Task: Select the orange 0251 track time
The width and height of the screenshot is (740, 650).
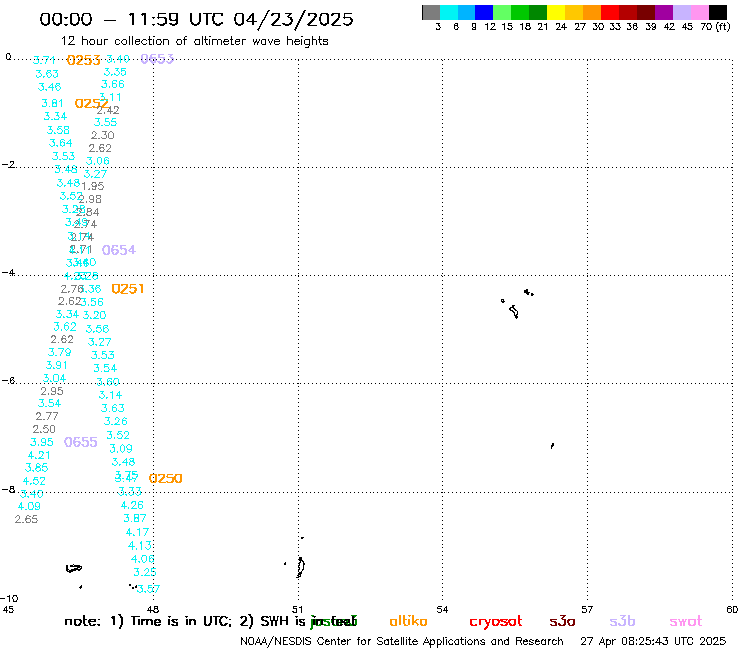Action: click(x=127, y=289)
